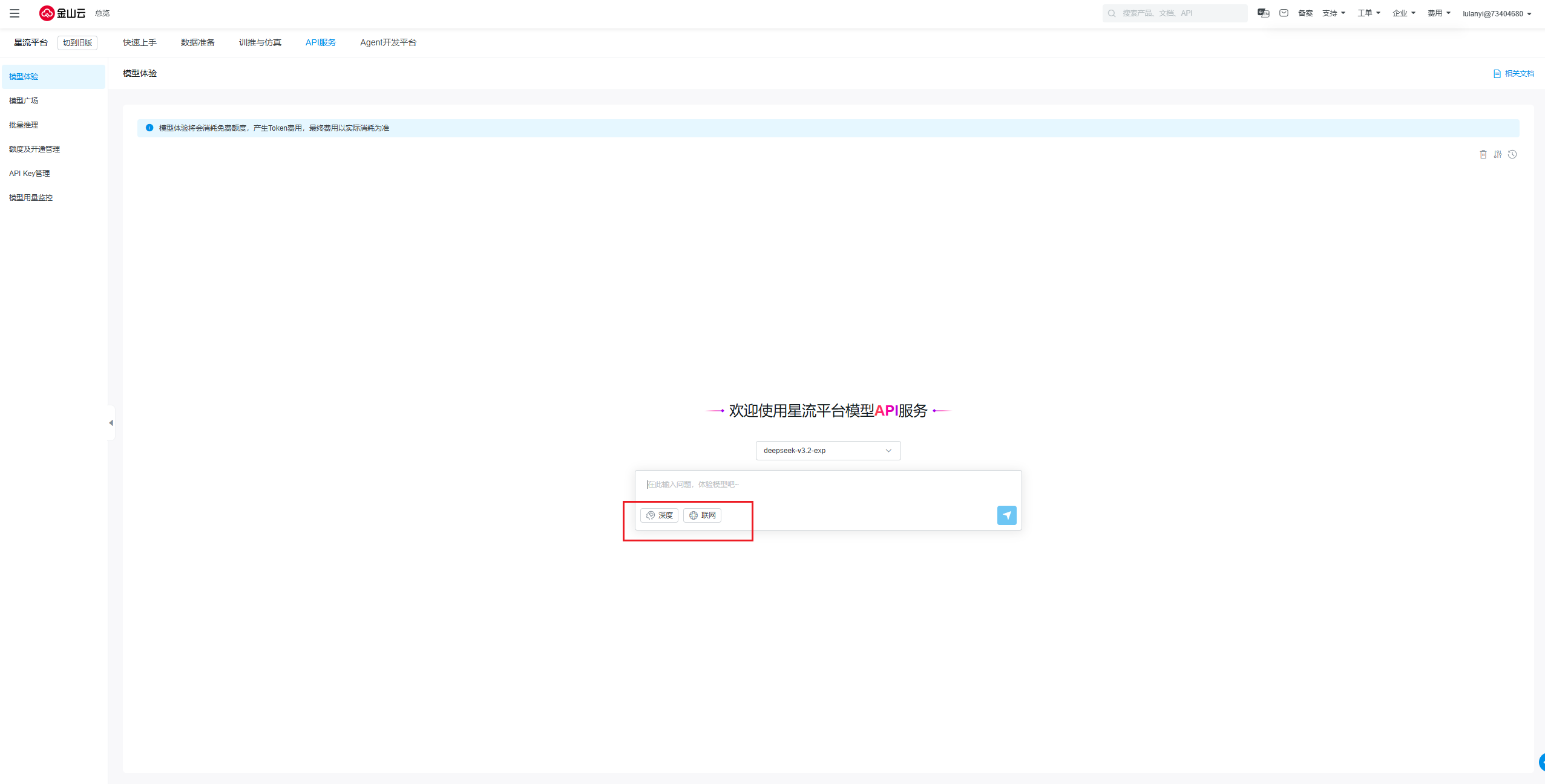1545x784 pixels.
Task: Click the trash icon to clear chat
Action: point(1483,154)
